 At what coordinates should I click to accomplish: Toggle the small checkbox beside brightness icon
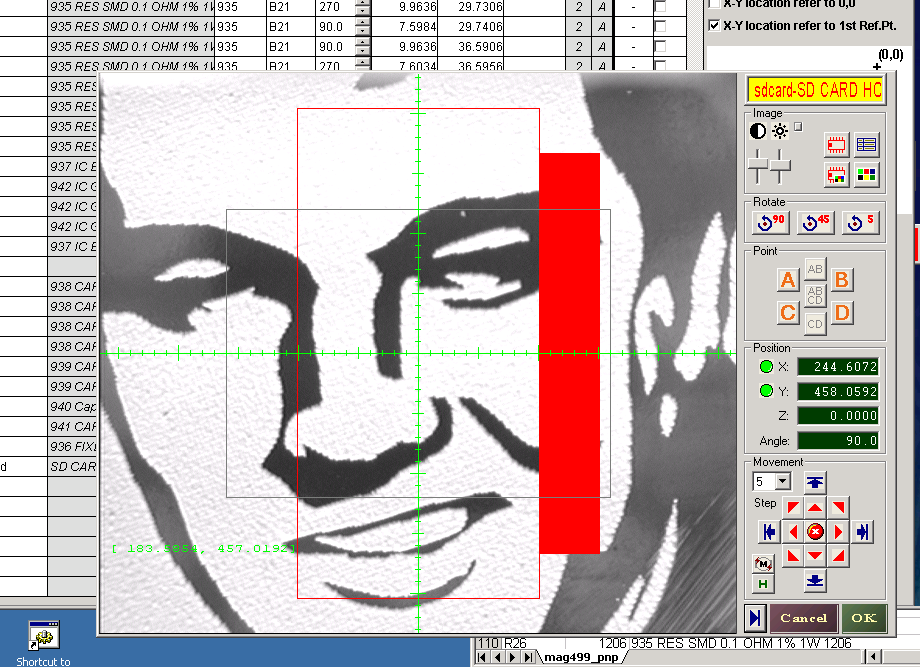coord(798,127)
